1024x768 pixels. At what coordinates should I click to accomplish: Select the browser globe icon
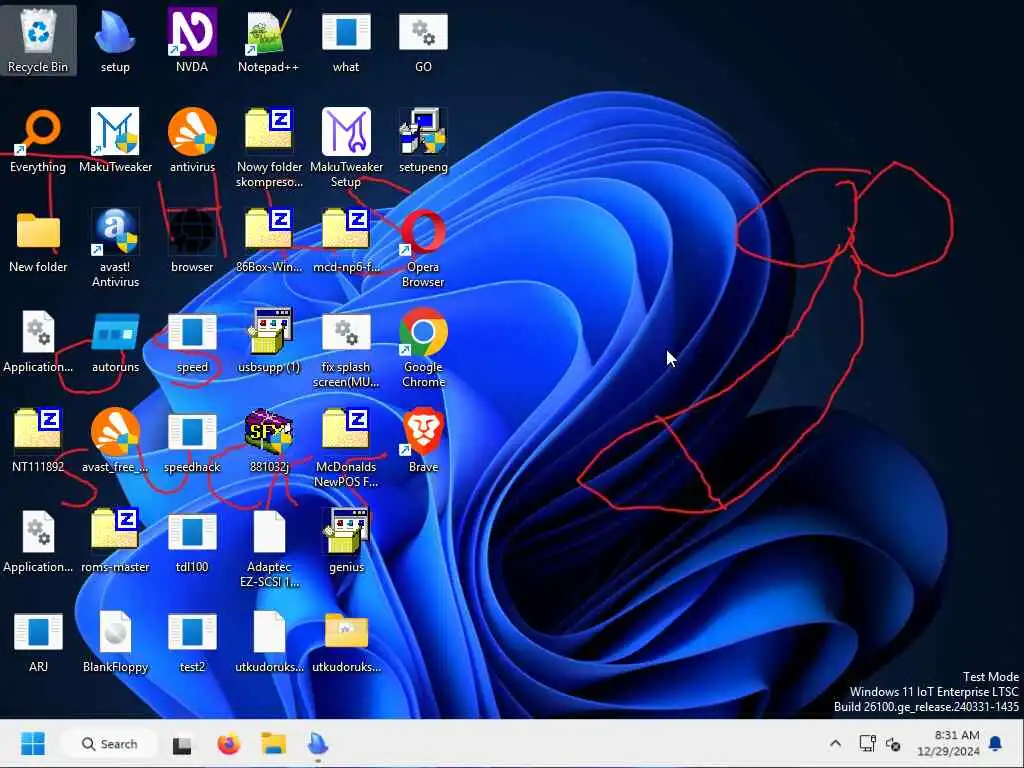click(x=192, y=240)
